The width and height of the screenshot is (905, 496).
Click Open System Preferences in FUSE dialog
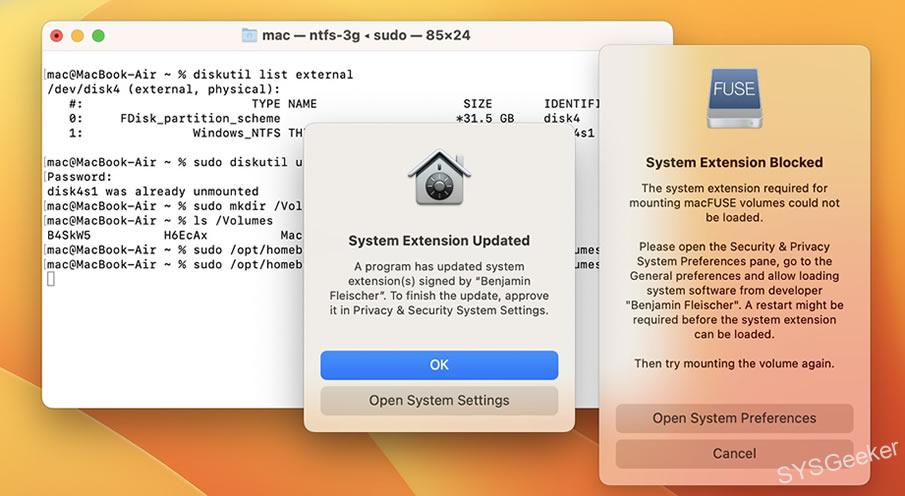pos(734,418)
